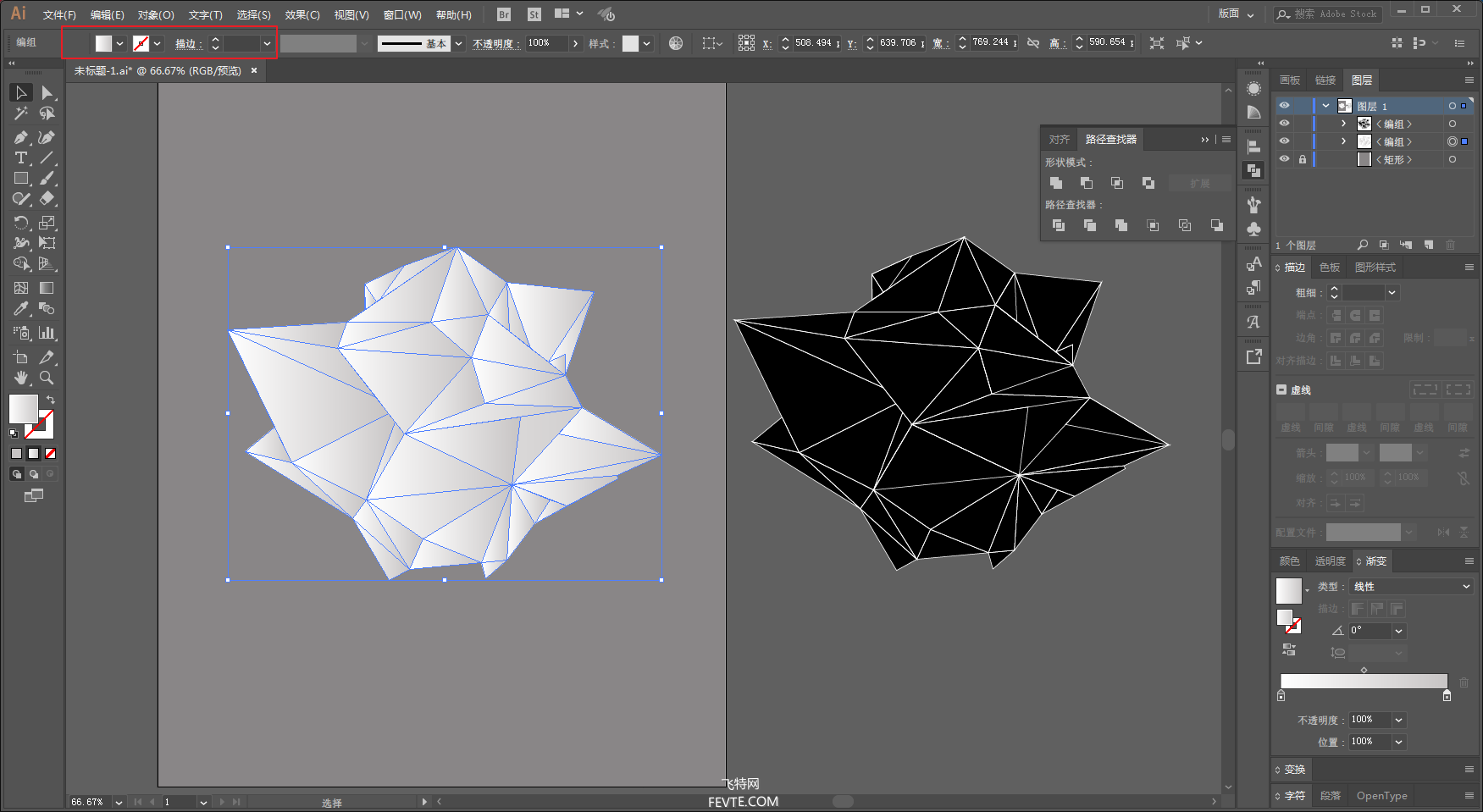Click Unite shape mode in Pathfinder
Viewport: 1483px width, 812px height.
coord(1056,183)
